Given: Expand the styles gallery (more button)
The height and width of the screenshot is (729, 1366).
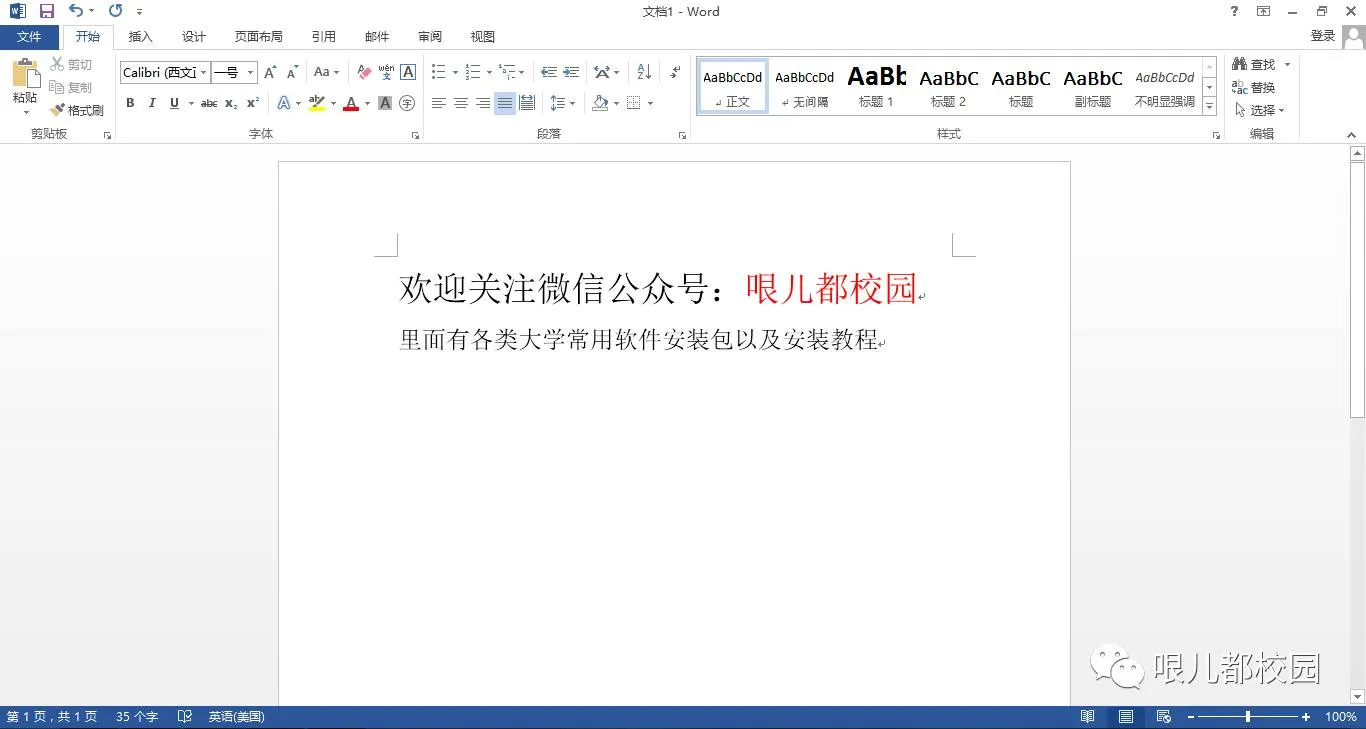Looking at the screenshot, I should (x=1209, y=106).
